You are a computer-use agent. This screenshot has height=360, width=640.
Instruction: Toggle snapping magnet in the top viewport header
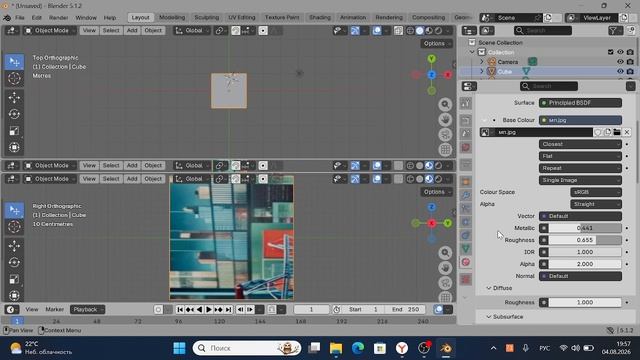pyautogui.click(x=236, y=31)
